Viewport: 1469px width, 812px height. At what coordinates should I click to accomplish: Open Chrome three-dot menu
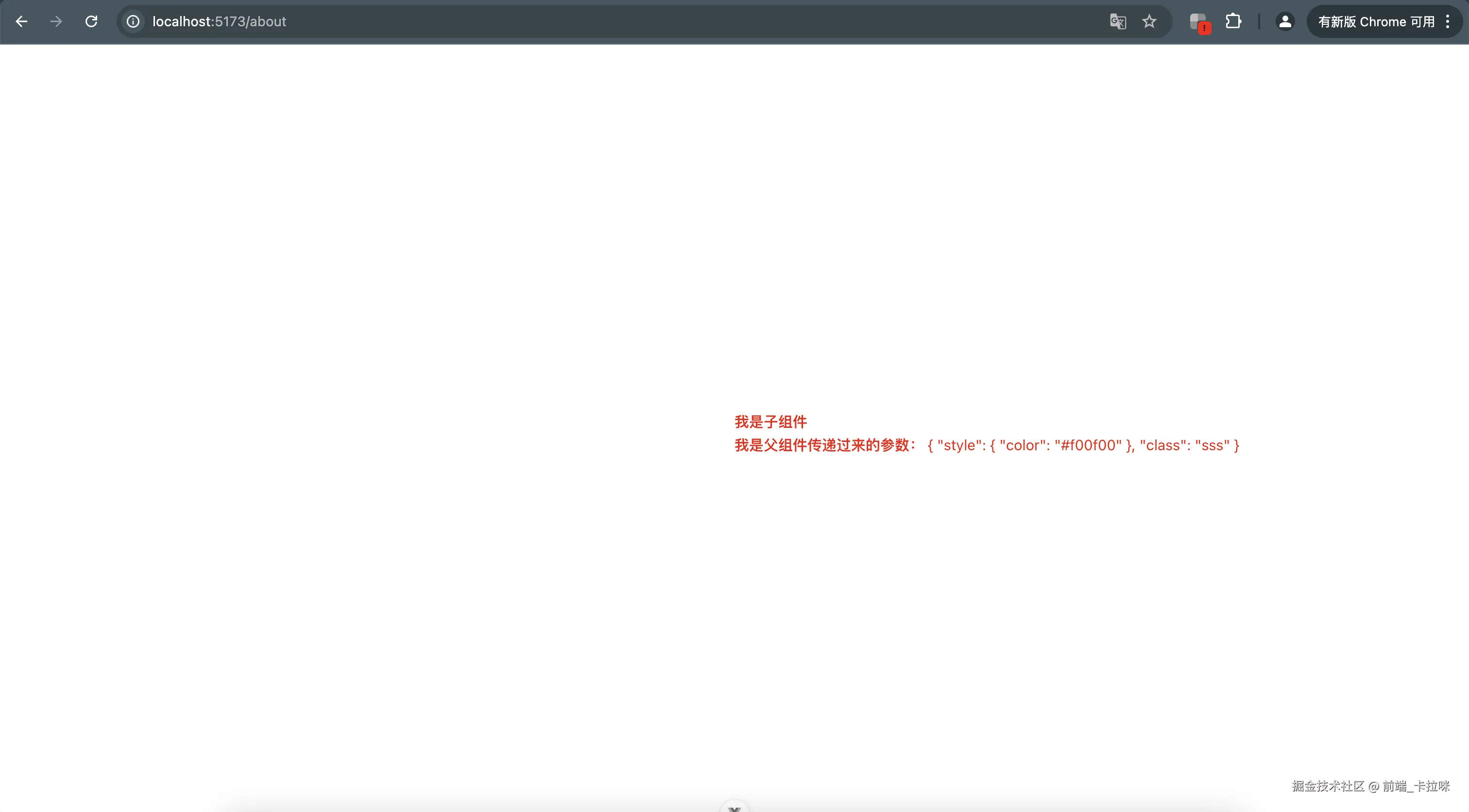coord(1447,22)
